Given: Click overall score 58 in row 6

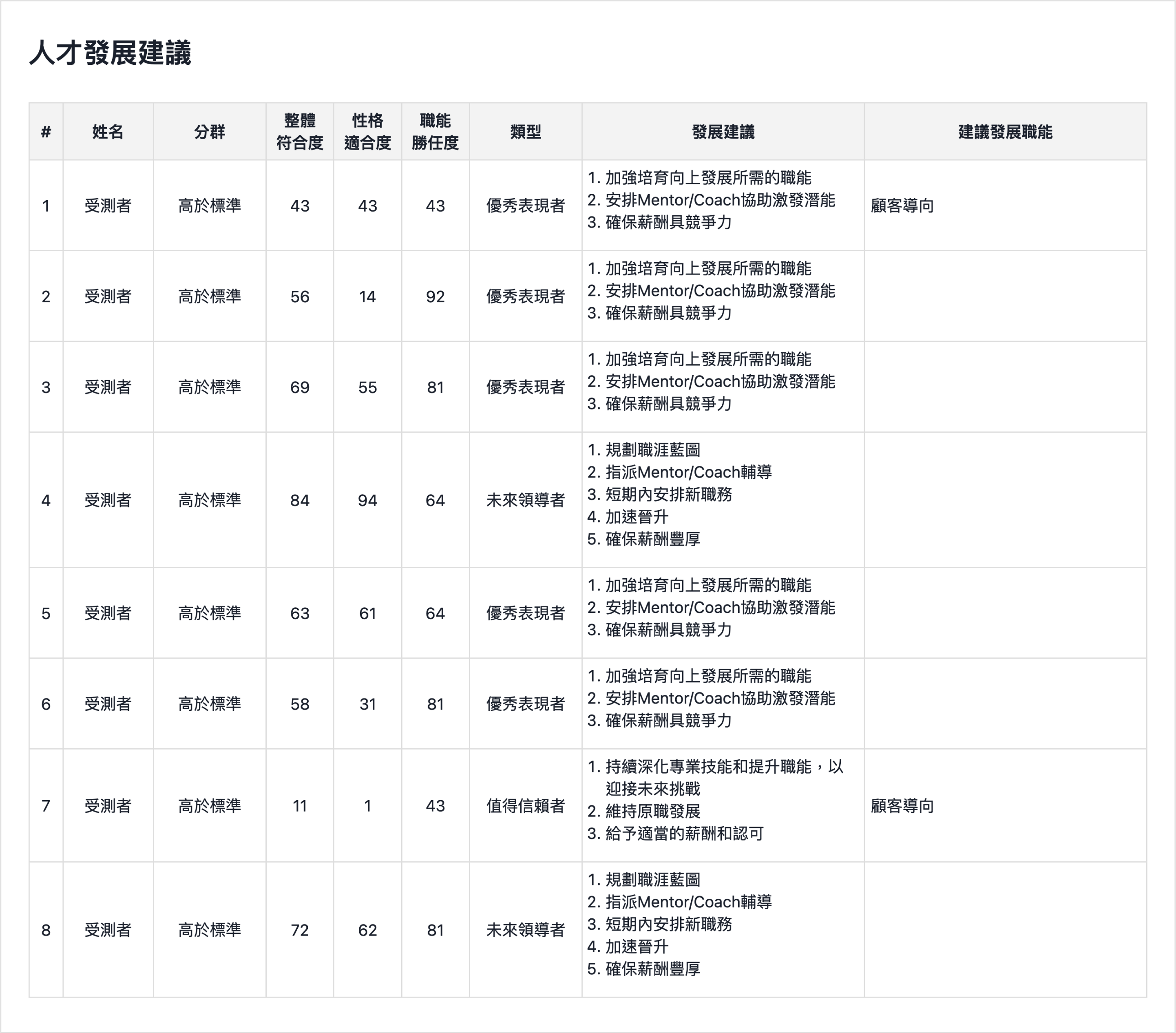Looking at the screenshot, I should (300, 704).
